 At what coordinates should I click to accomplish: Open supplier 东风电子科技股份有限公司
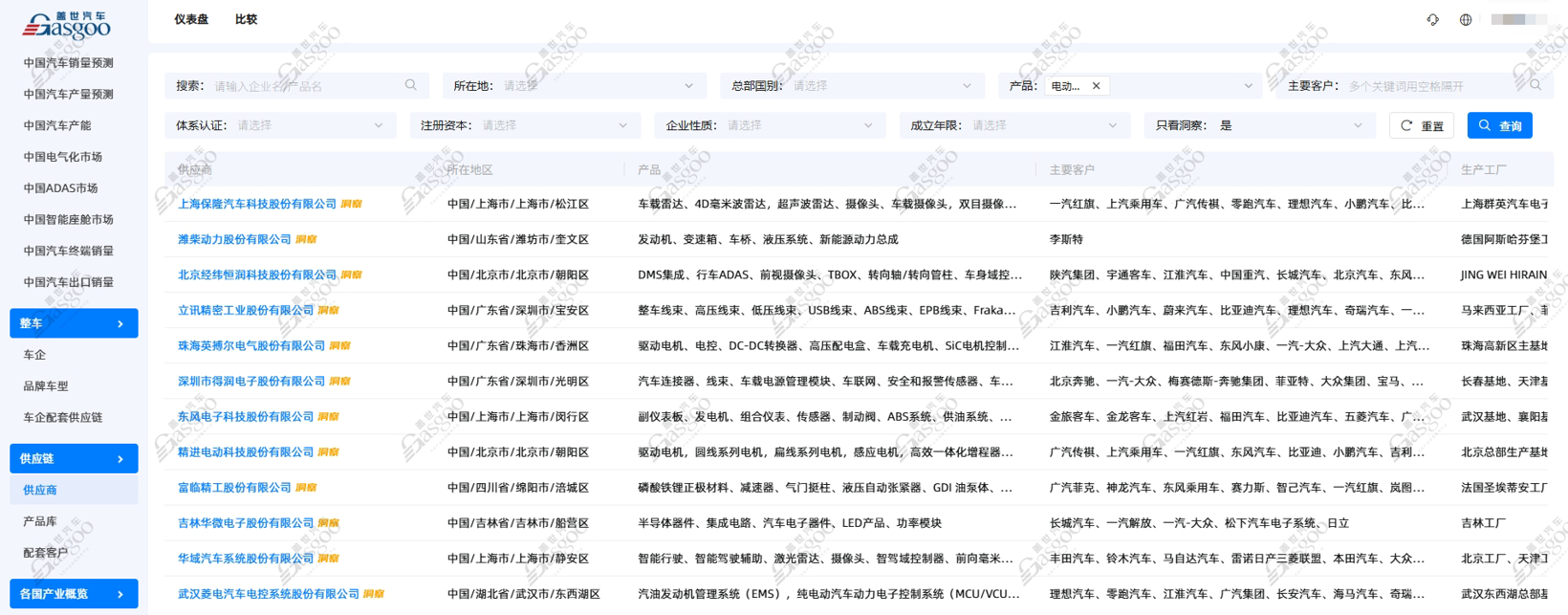tap(246, 417)
